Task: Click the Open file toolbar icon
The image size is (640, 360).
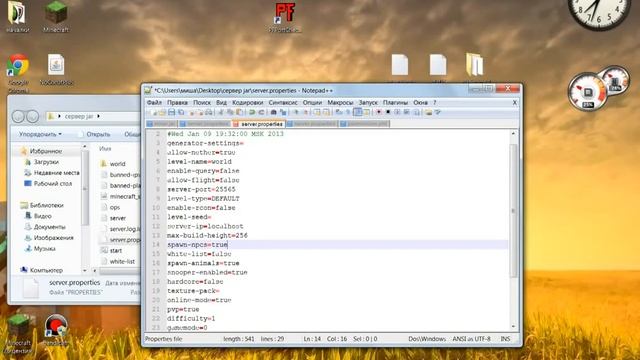Action: (x=162, y=112)
